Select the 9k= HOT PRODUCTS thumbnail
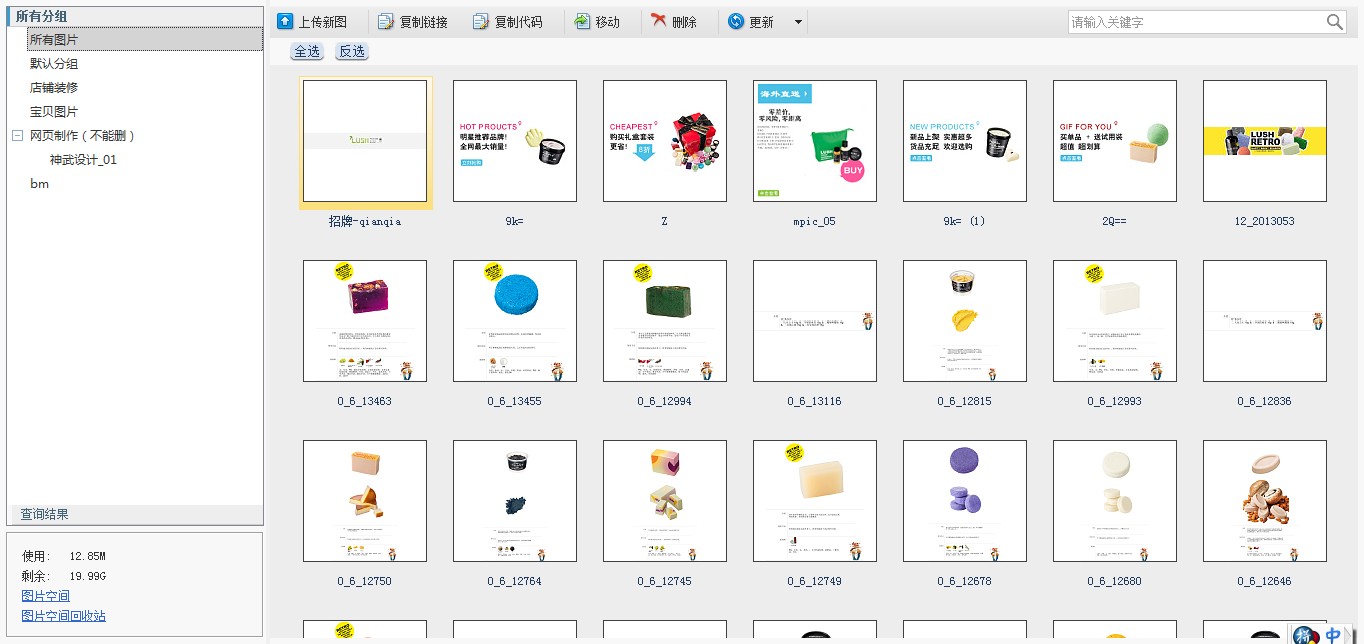Viewport: 1364px width, 644px height. pos(515,141)
